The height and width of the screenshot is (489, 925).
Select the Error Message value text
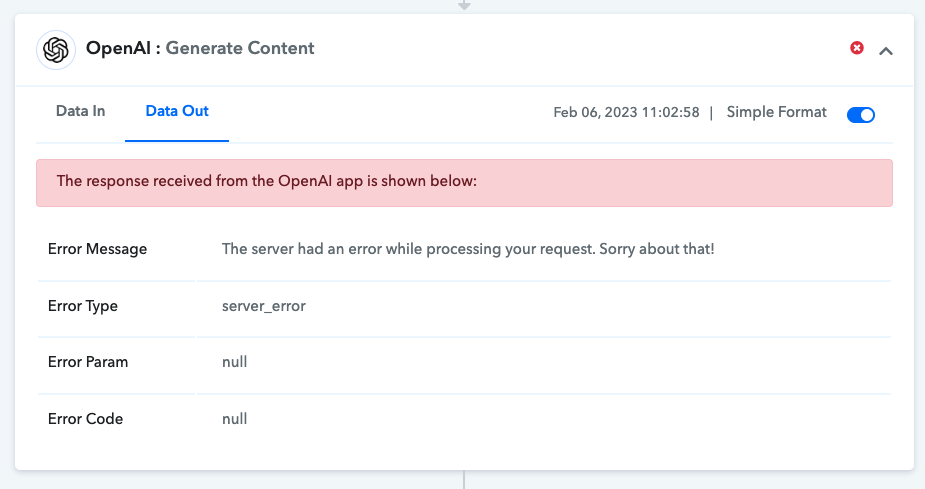468,249
